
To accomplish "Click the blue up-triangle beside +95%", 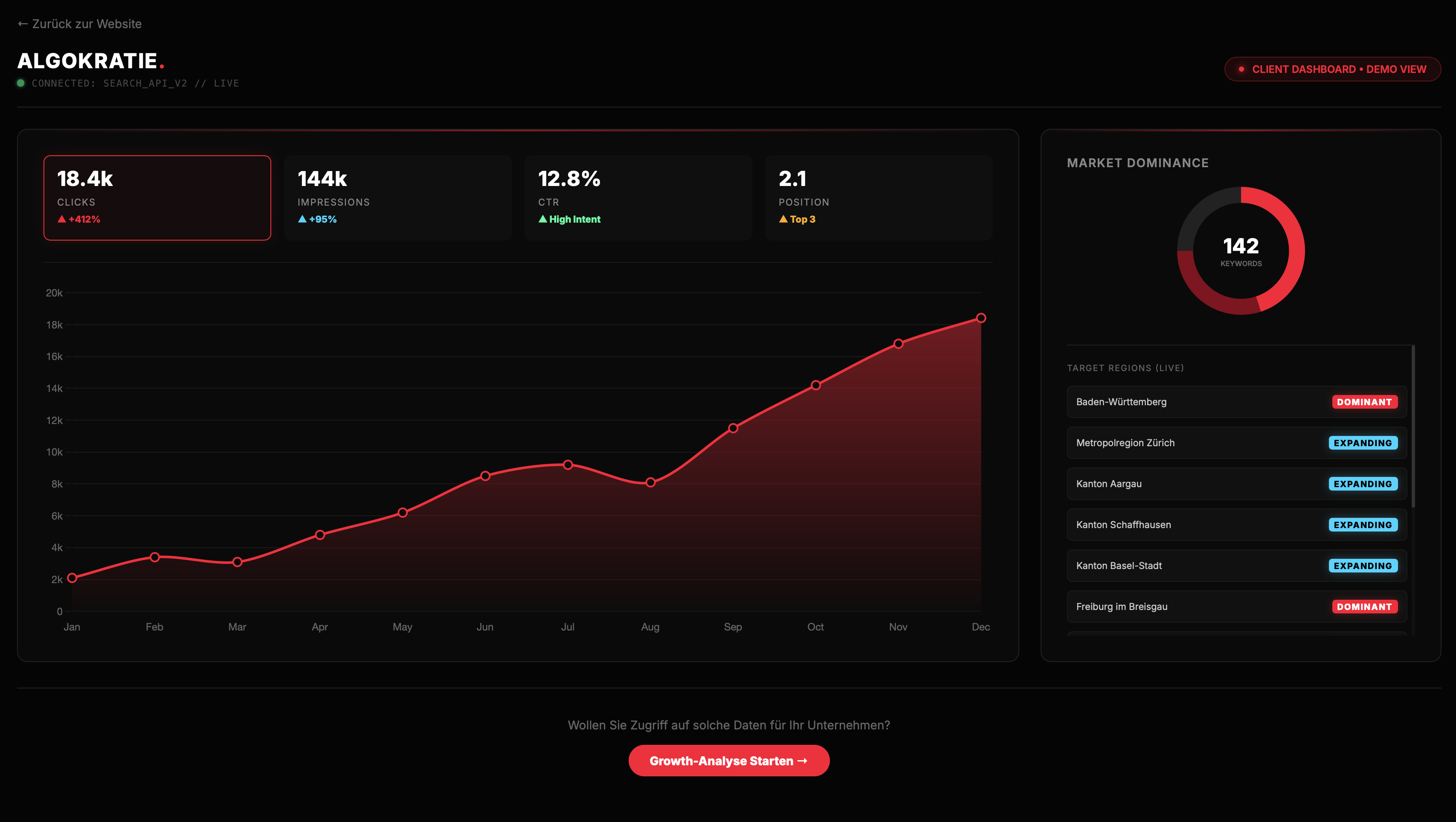I will [x=302, y=219].
